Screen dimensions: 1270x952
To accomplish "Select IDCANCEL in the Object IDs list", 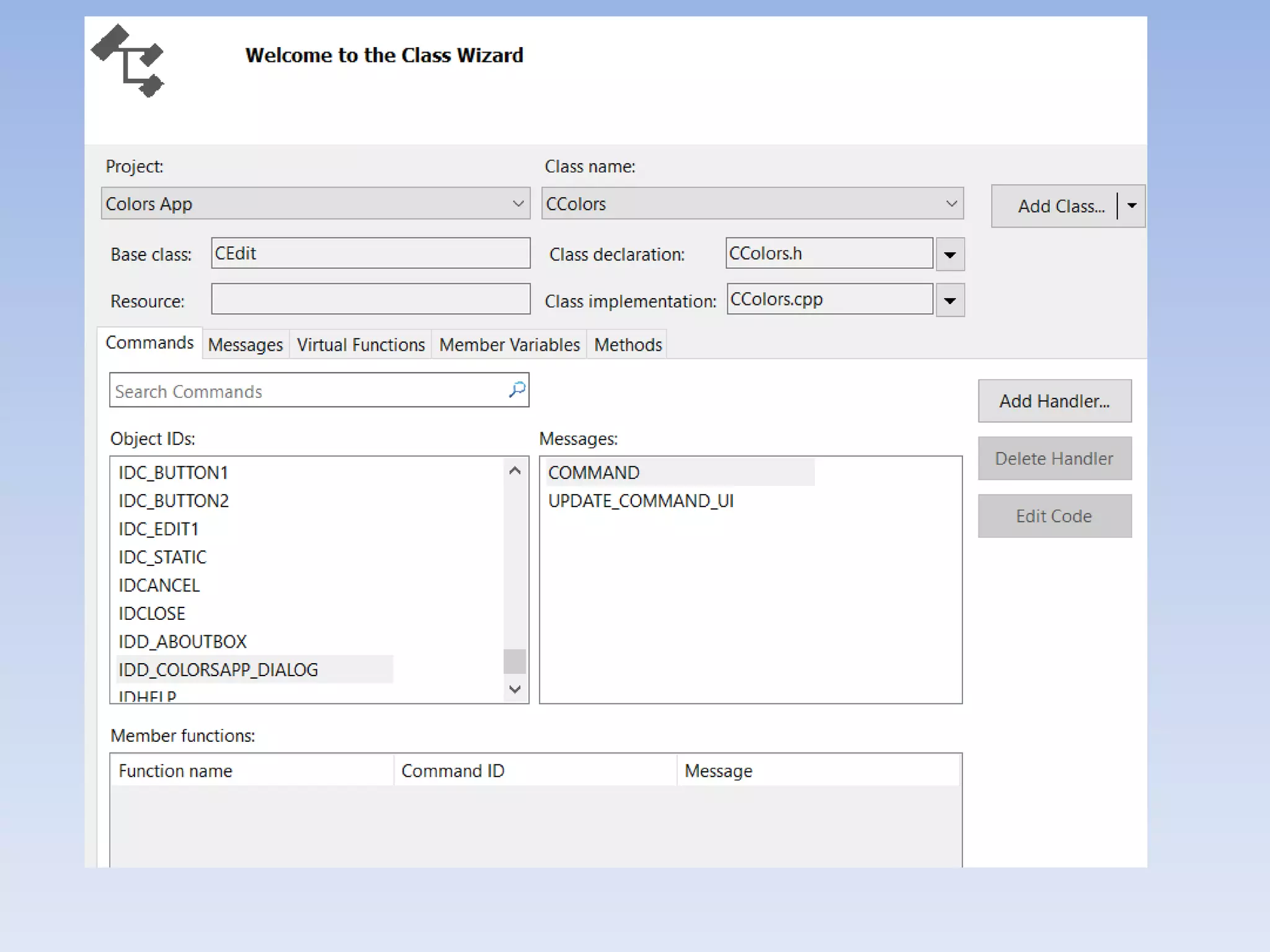I will [x=159, y=585].
